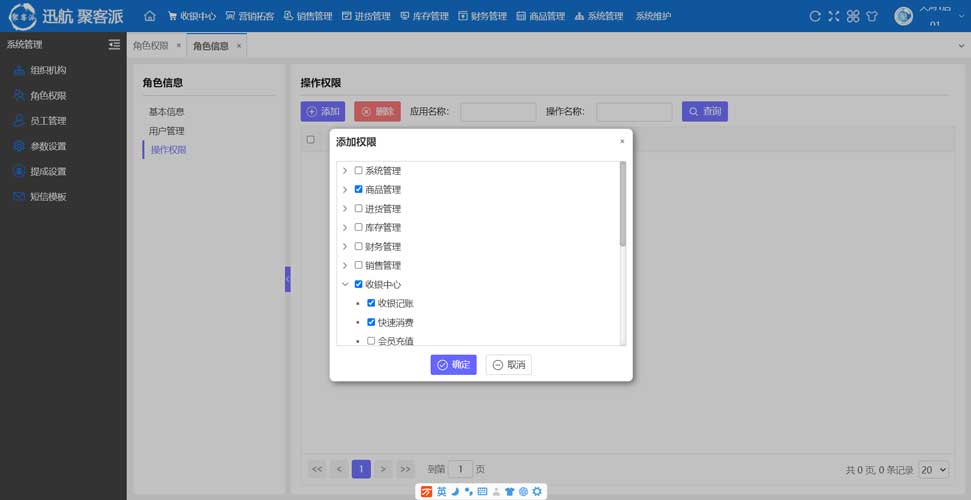Switch to the 角色权限 tab
Screen dimensions: 971x500
coord(150,46)
